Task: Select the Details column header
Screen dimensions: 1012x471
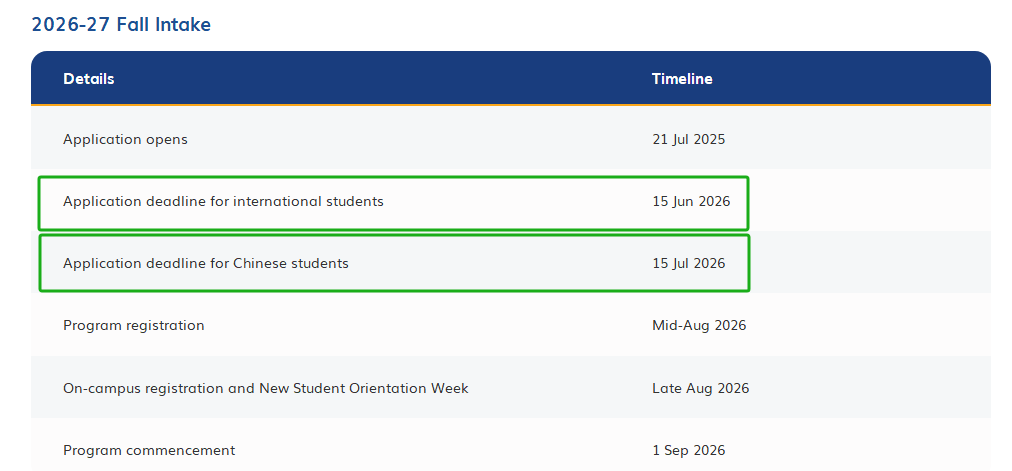Action: pos(88,79)
